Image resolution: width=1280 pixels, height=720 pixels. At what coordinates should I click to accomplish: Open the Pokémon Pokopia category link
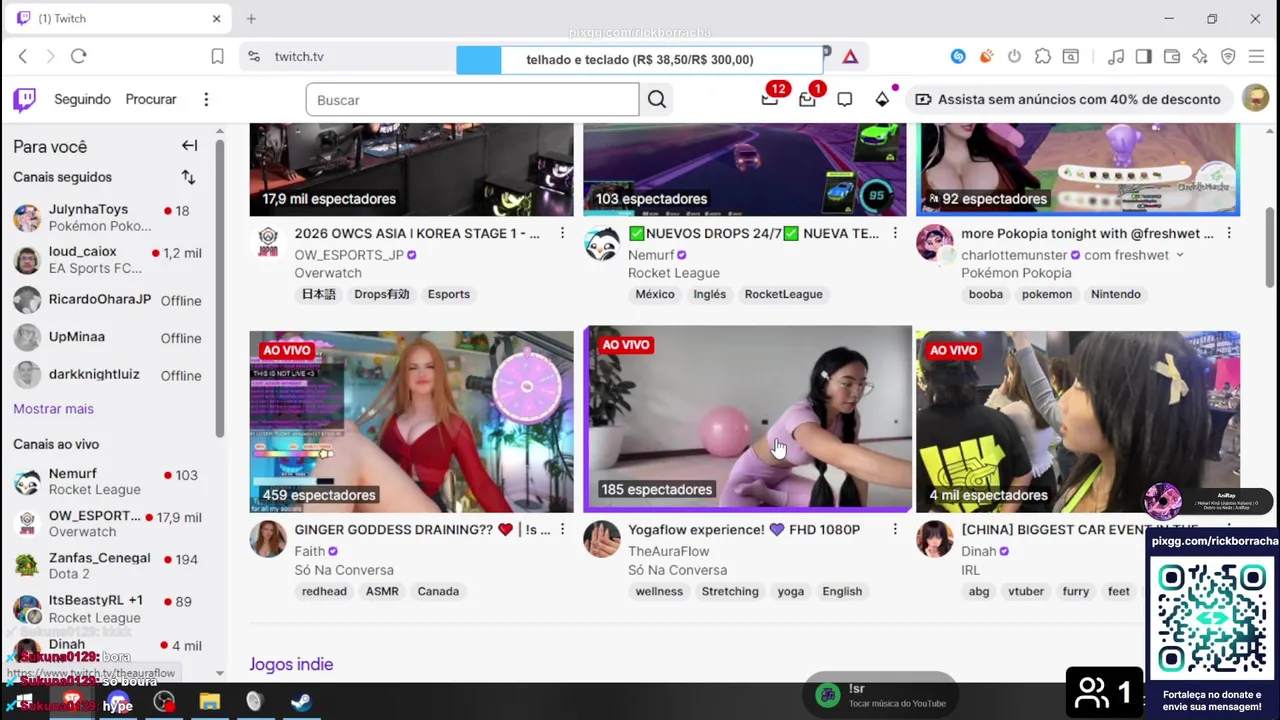tap(1016, 273)
